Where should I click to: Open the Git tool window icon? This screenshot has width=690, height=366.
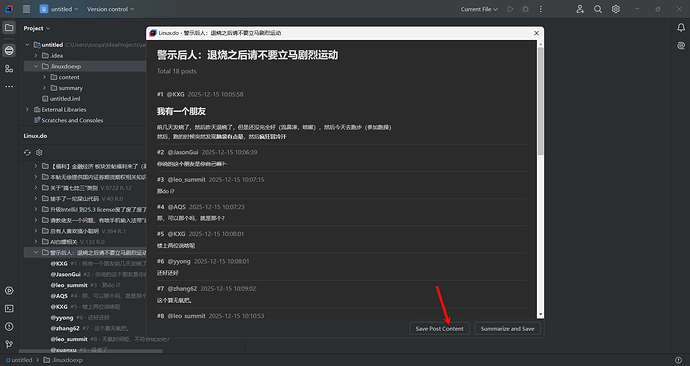point(9,344)
